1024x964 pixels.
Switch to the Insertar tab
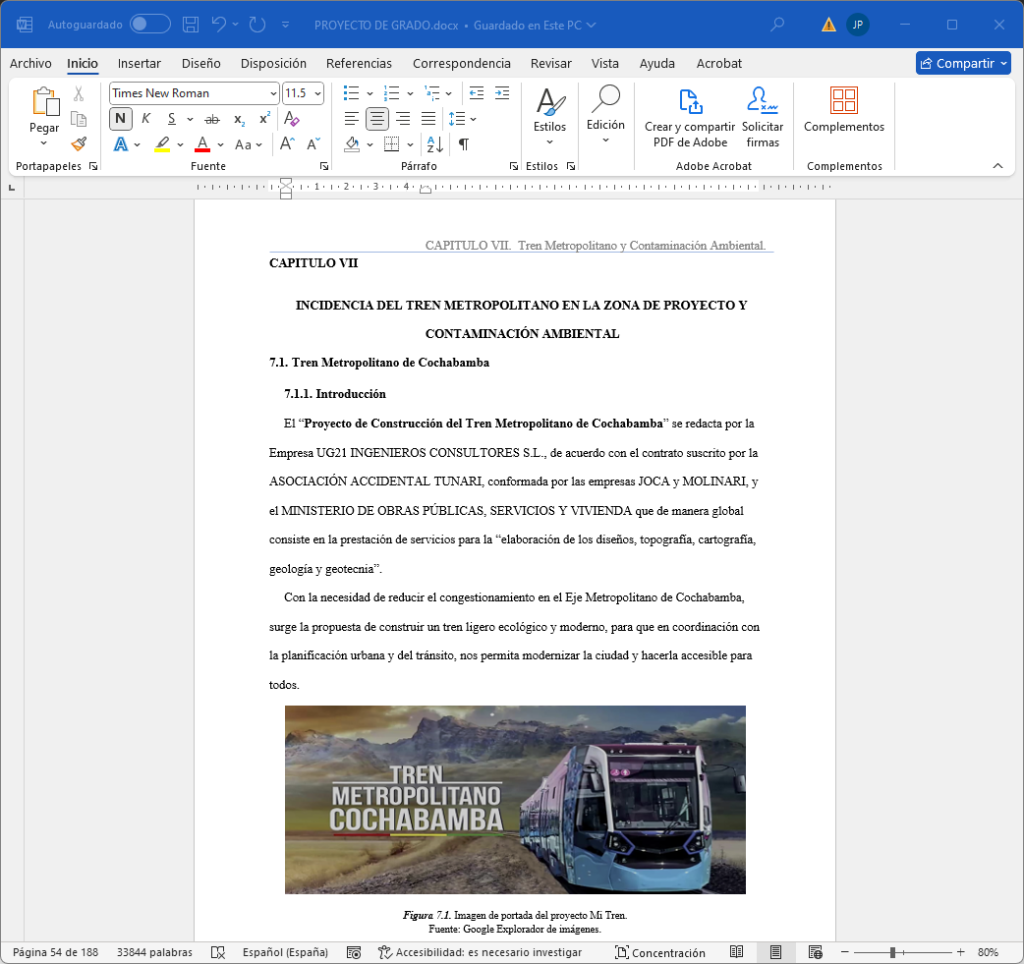pos(139,63)
